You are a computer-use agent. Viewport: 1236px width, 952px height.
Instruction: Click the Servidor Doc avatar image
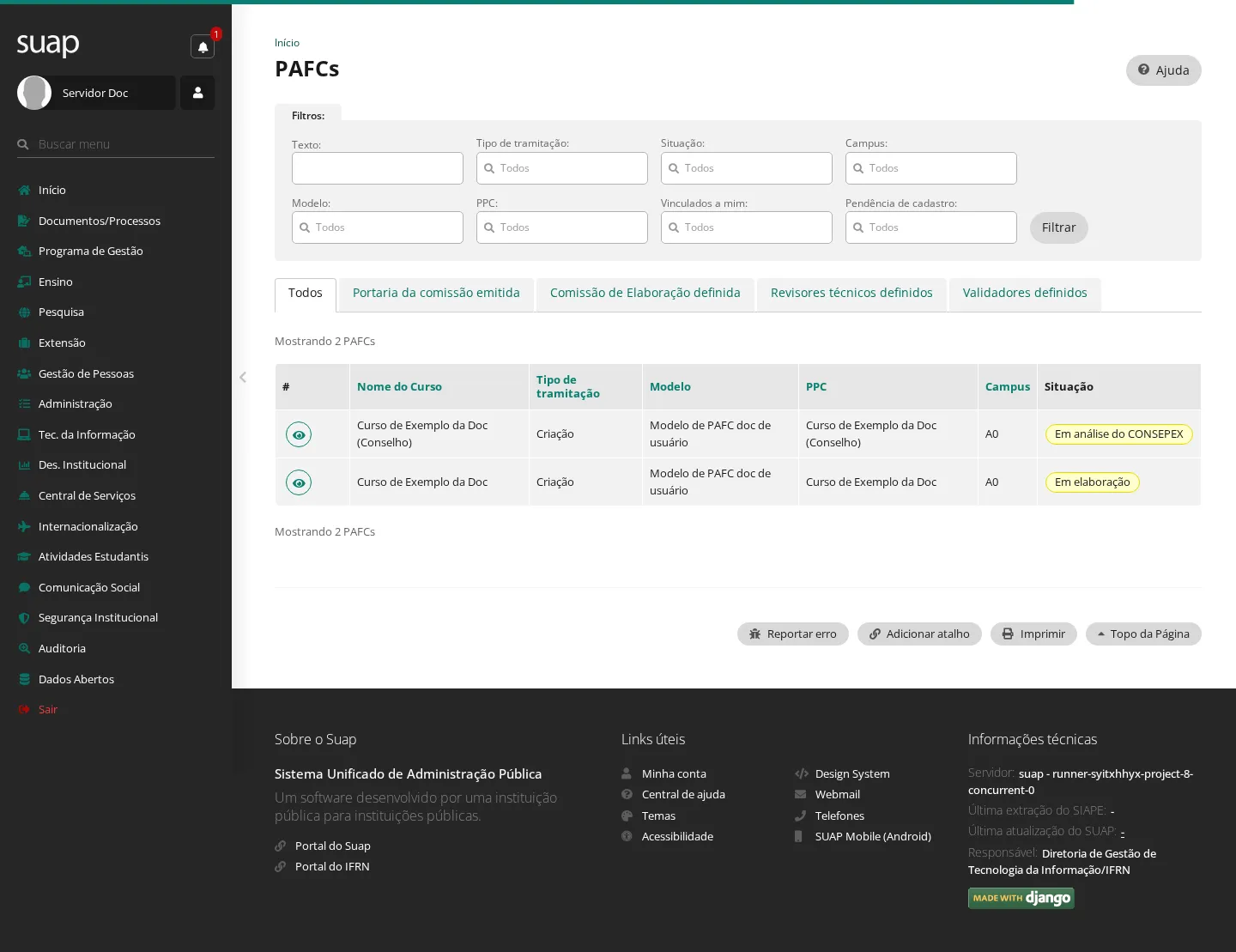click(x=34, y=93)
